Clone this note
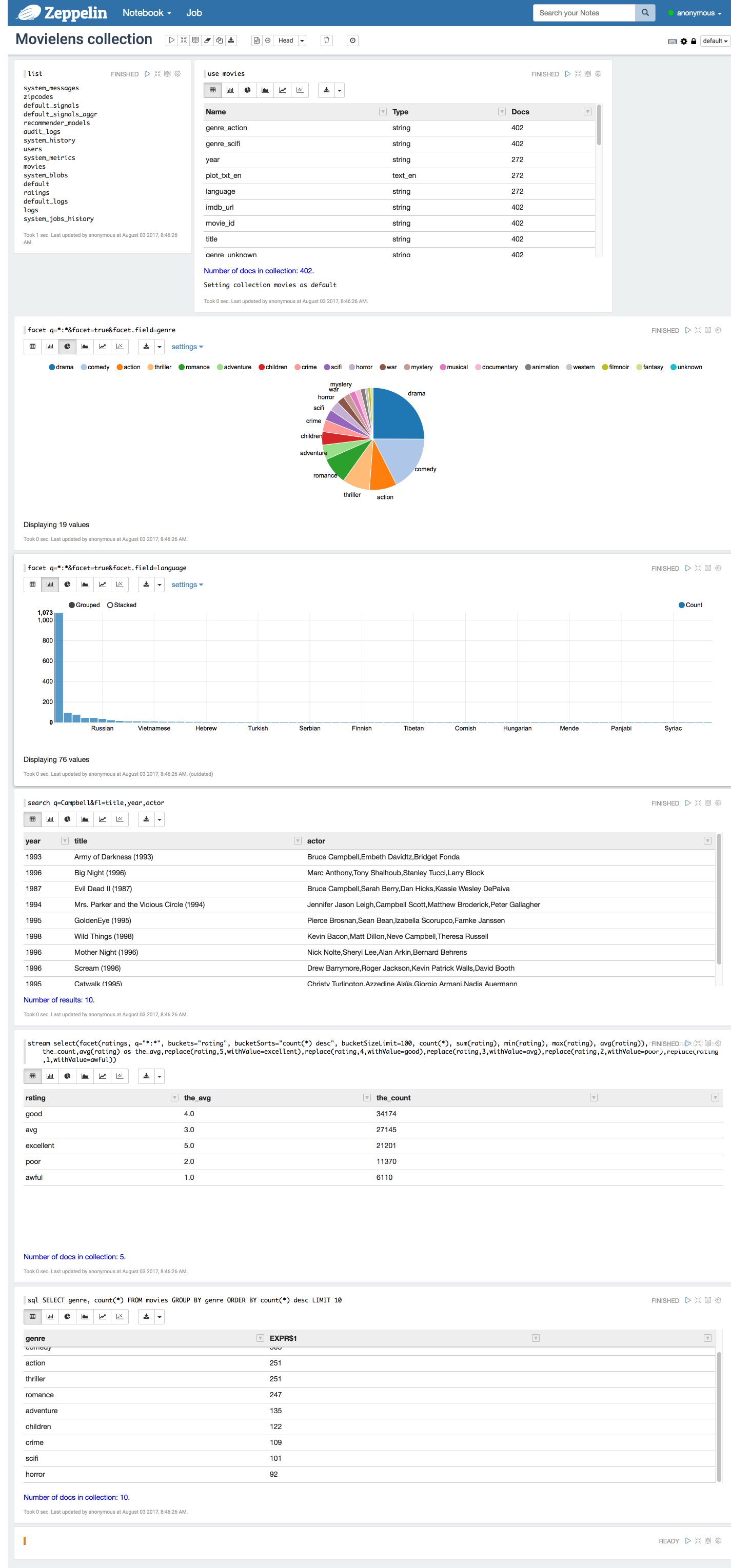This screenshot has height=1568, width=731. click(x=220, y=40)
